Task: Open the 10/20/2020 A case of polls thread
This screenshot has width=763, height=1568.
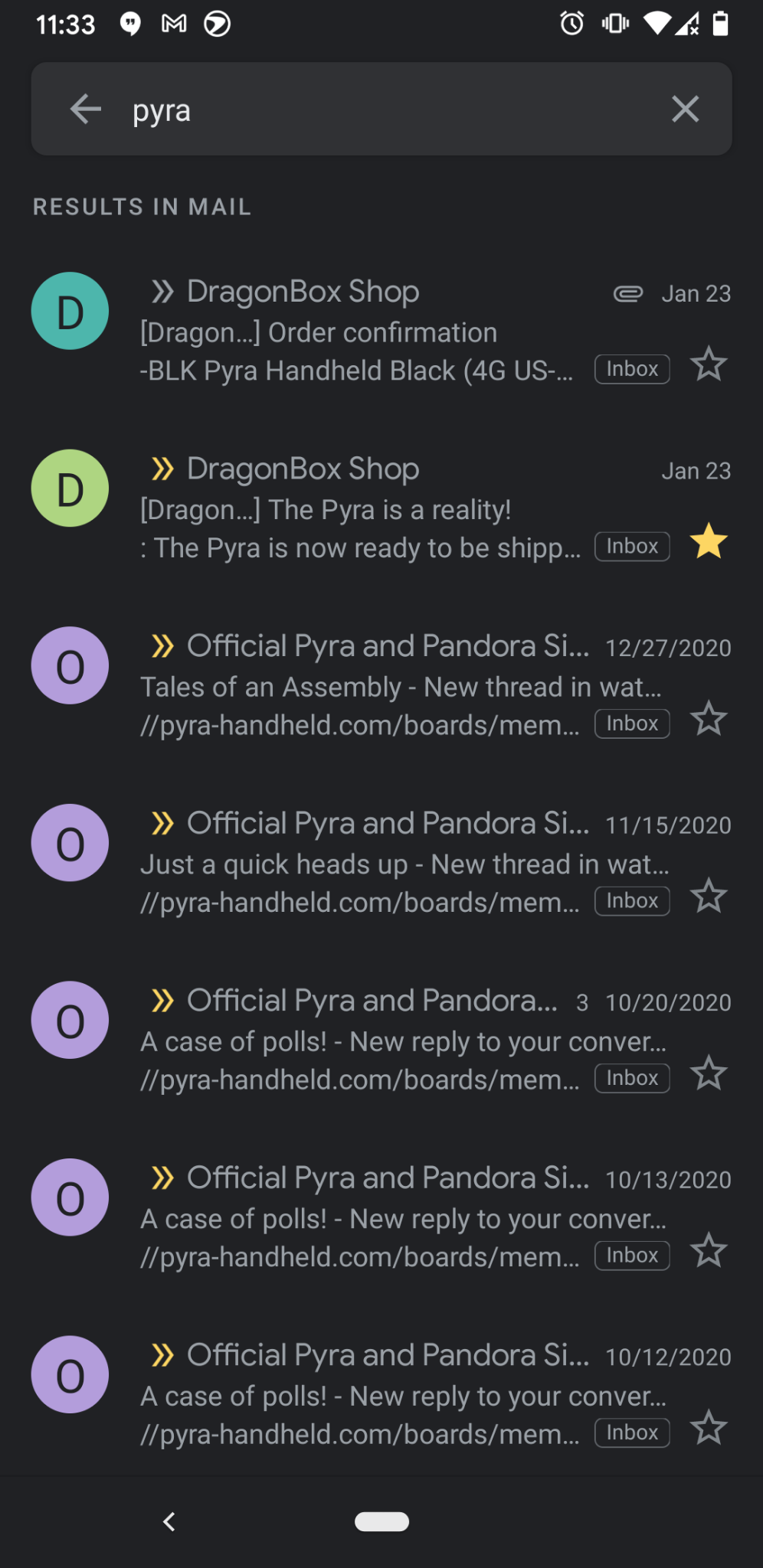Action: pos(398,1042)
